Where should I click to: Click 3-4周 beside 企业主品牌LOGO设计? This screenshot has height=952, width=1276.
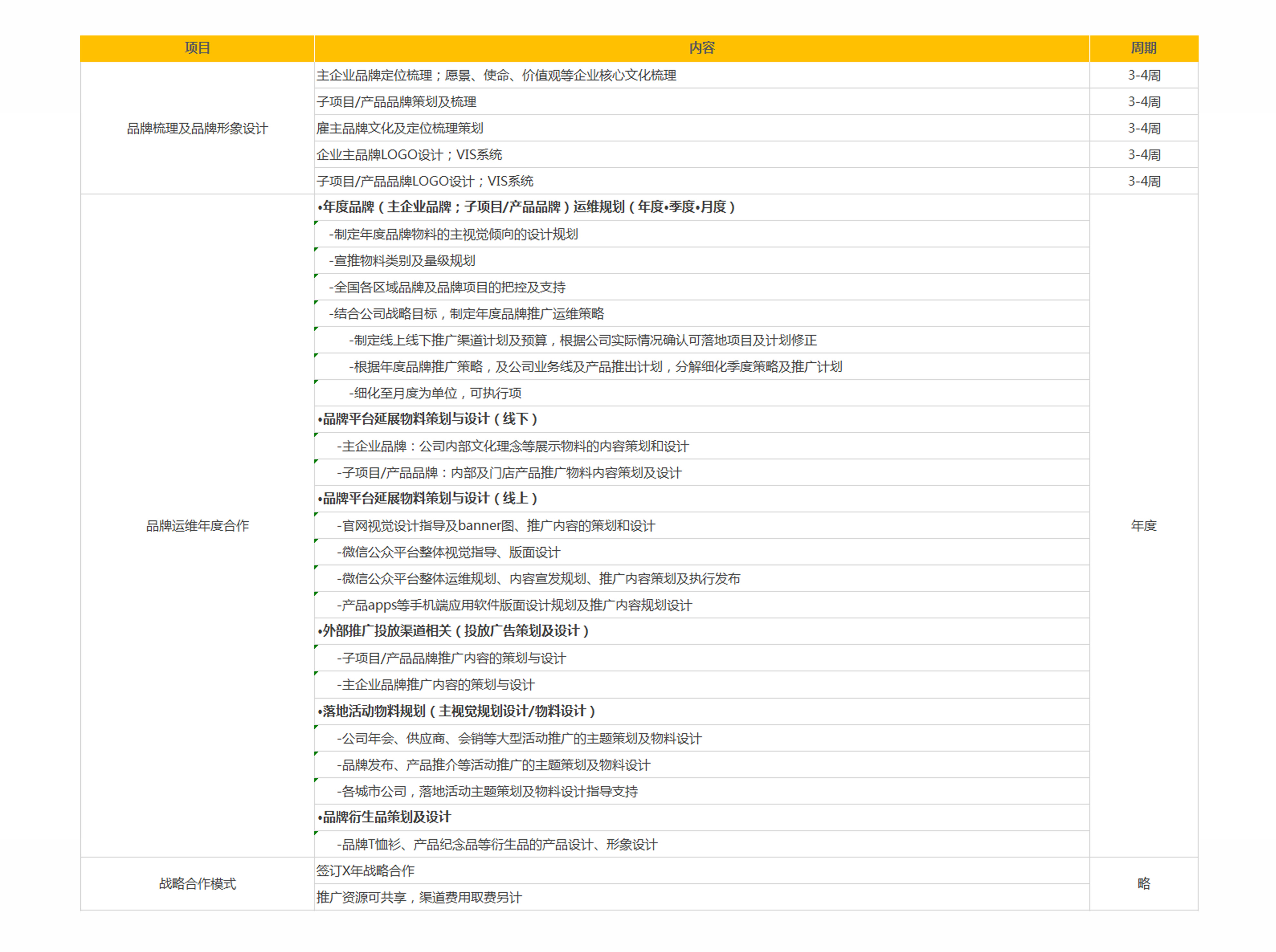(1143, 154)
